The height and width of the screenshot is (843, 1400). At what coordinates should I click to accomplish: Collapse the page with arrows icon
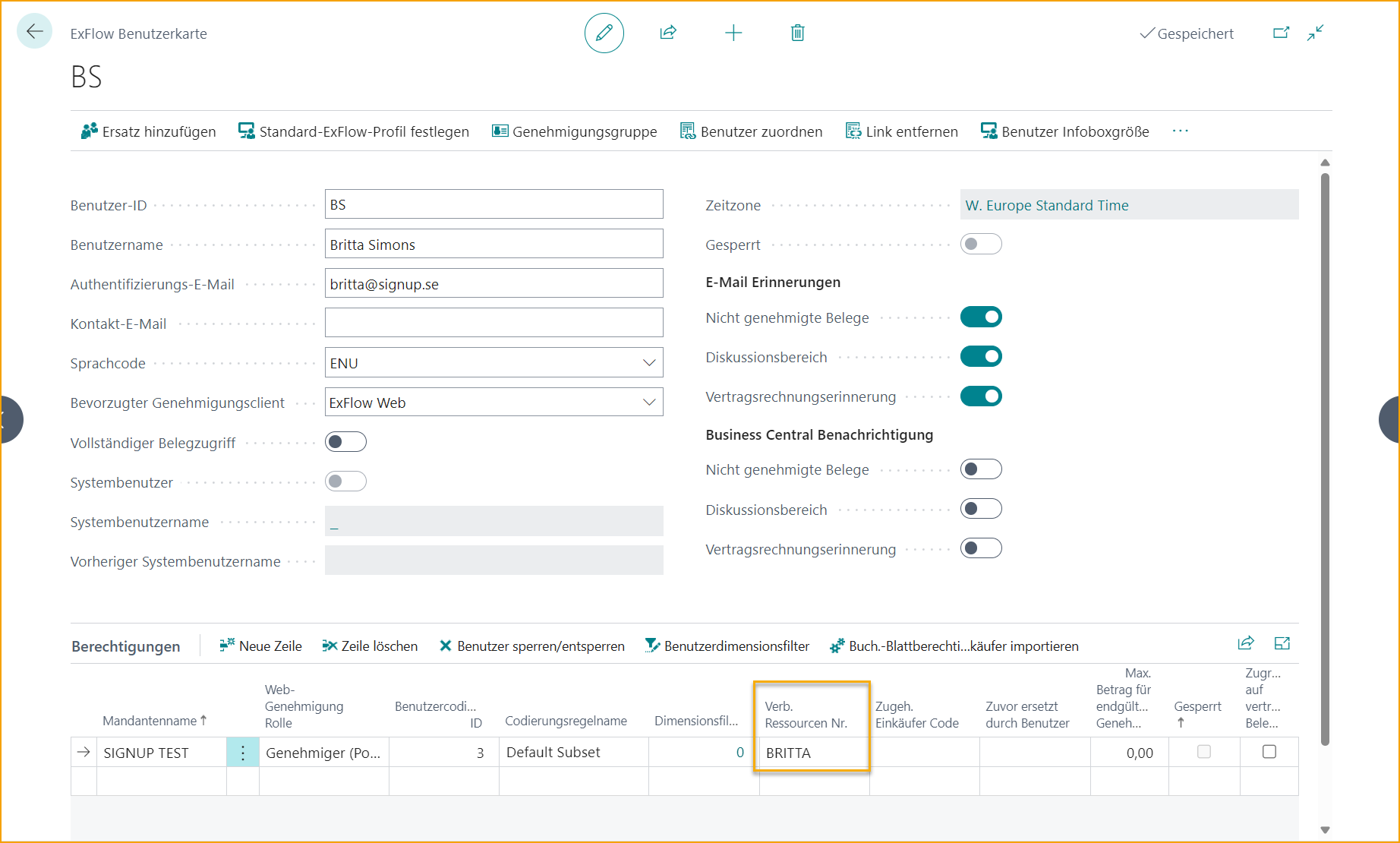(x=1316, y=33)
